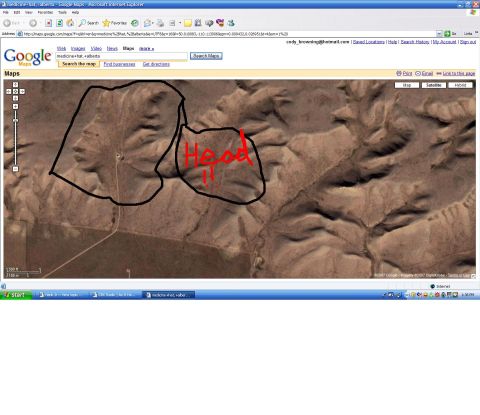Switch to the first taskbar window
This screenshot has width=480, height=415.
pyautogui.click(x=61, y=295)
